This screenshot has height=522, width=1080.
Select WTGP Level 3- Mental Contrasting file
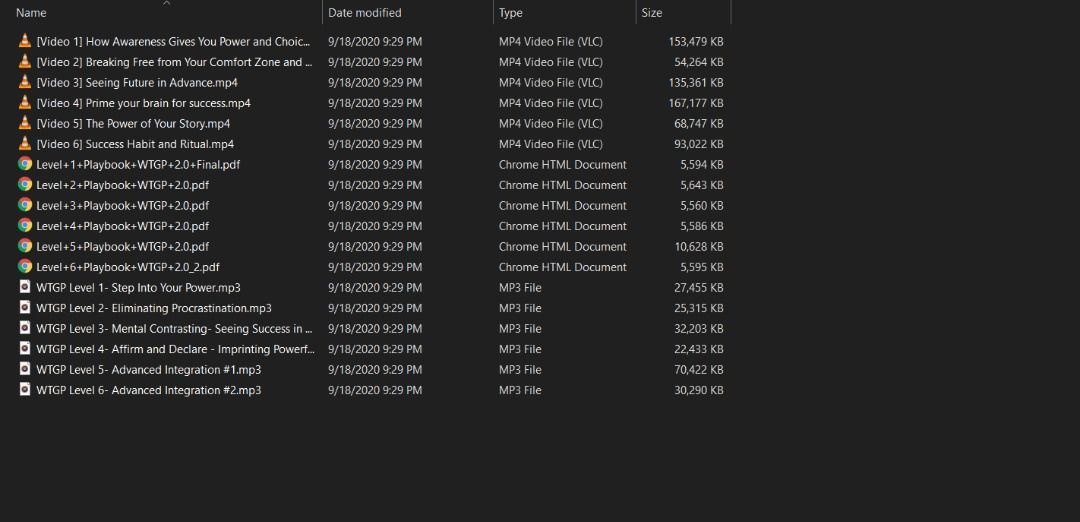coord(174,328)
